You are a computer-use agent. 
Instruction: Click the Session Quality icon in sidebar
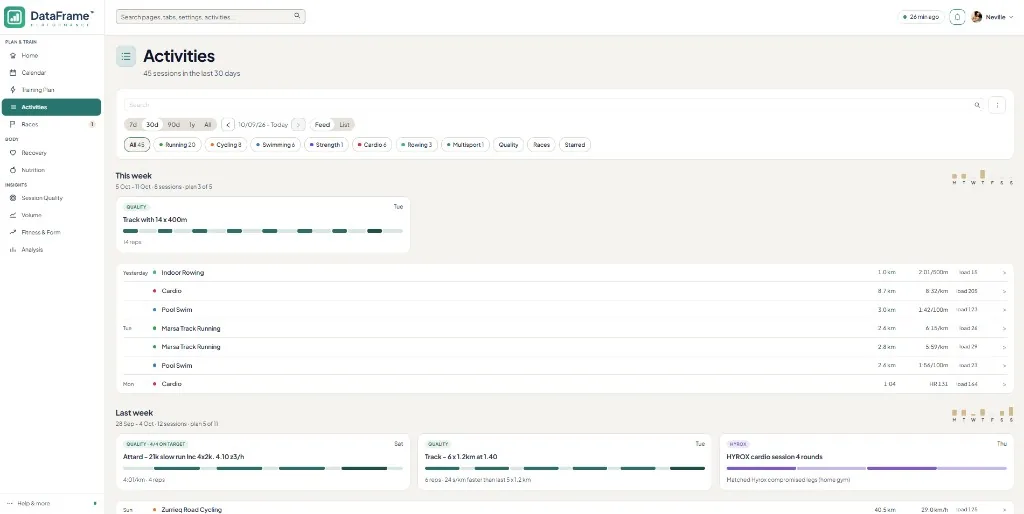(12, 198)
